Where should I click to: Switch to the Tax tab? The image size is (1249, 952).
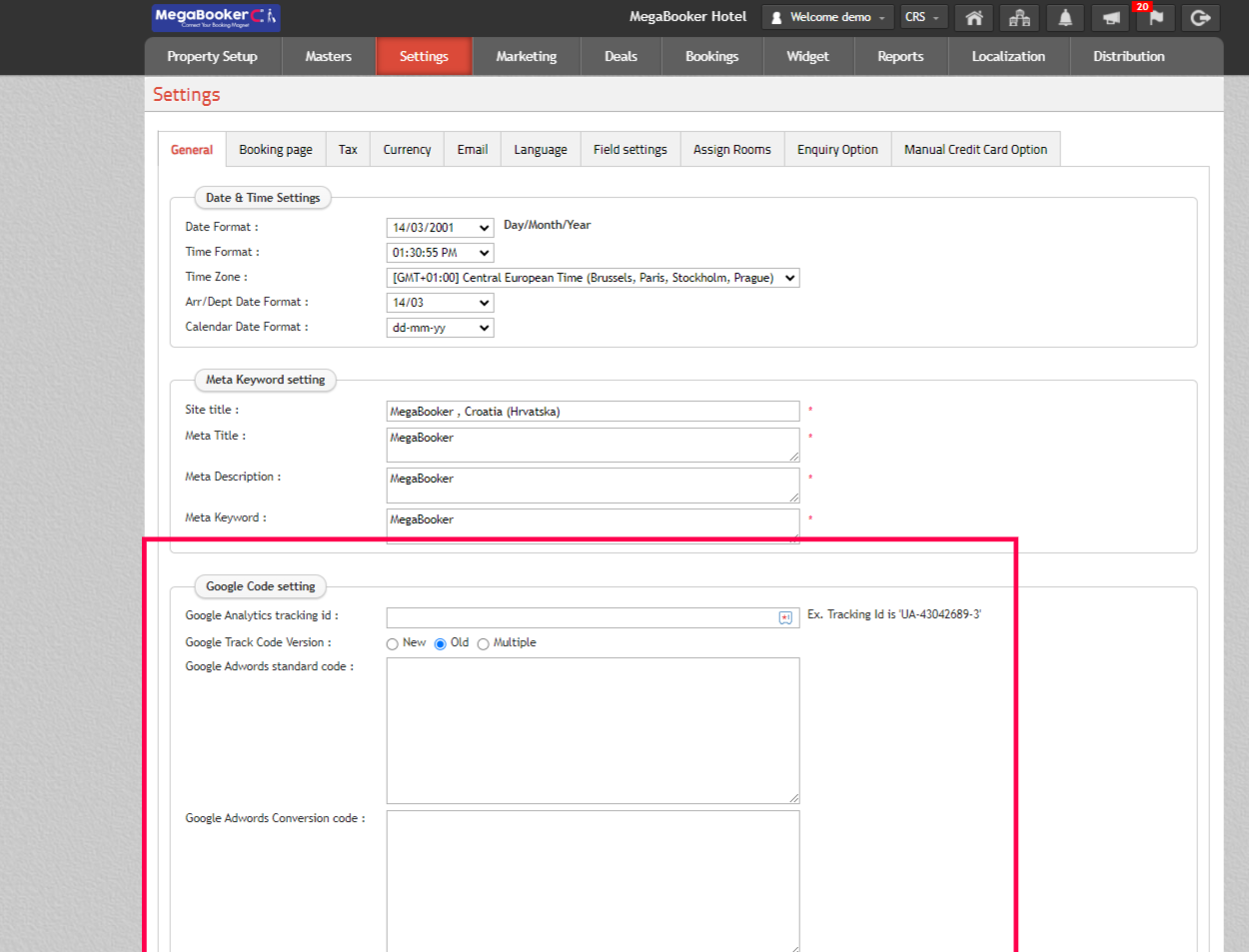[x=348, y=150]
